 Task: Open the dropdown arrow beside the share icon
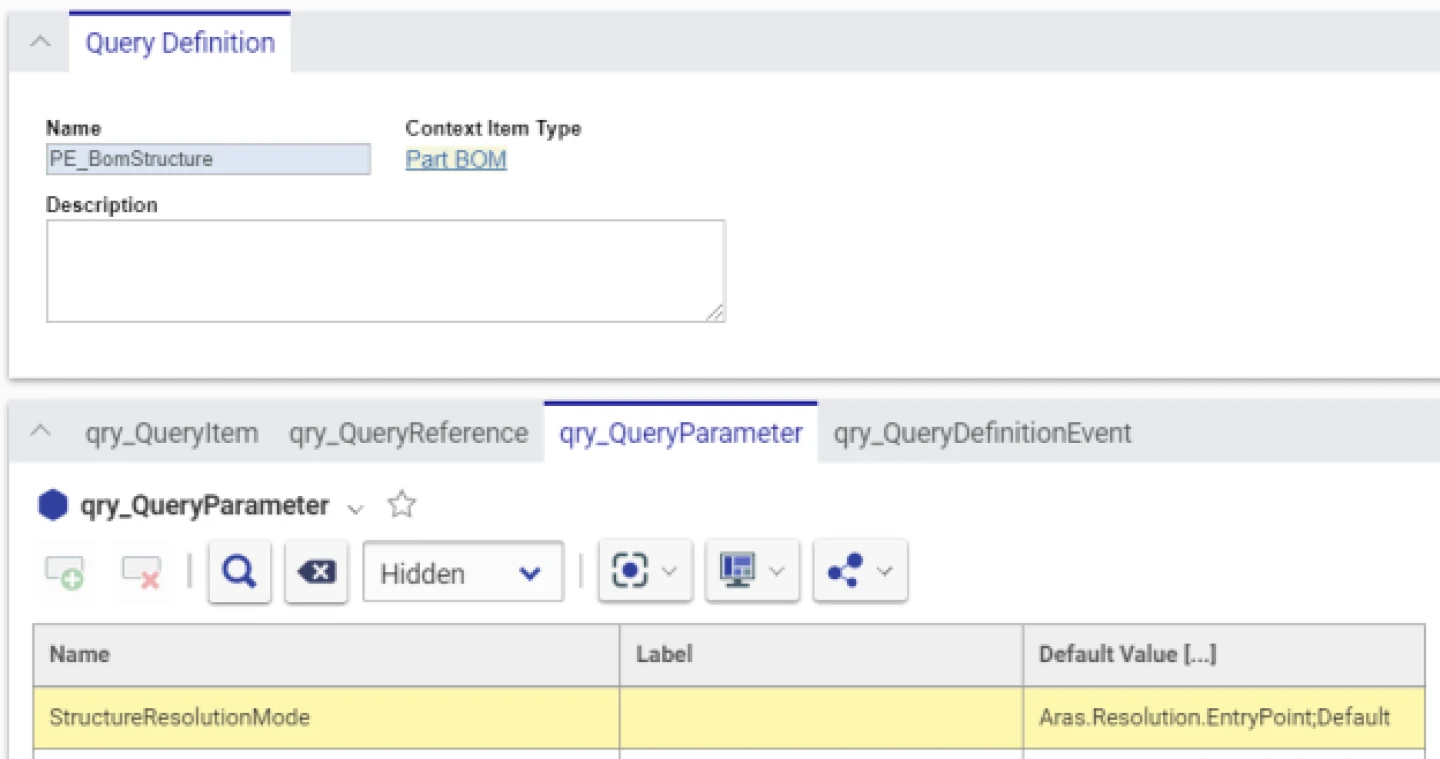click(x=881, y=571)
